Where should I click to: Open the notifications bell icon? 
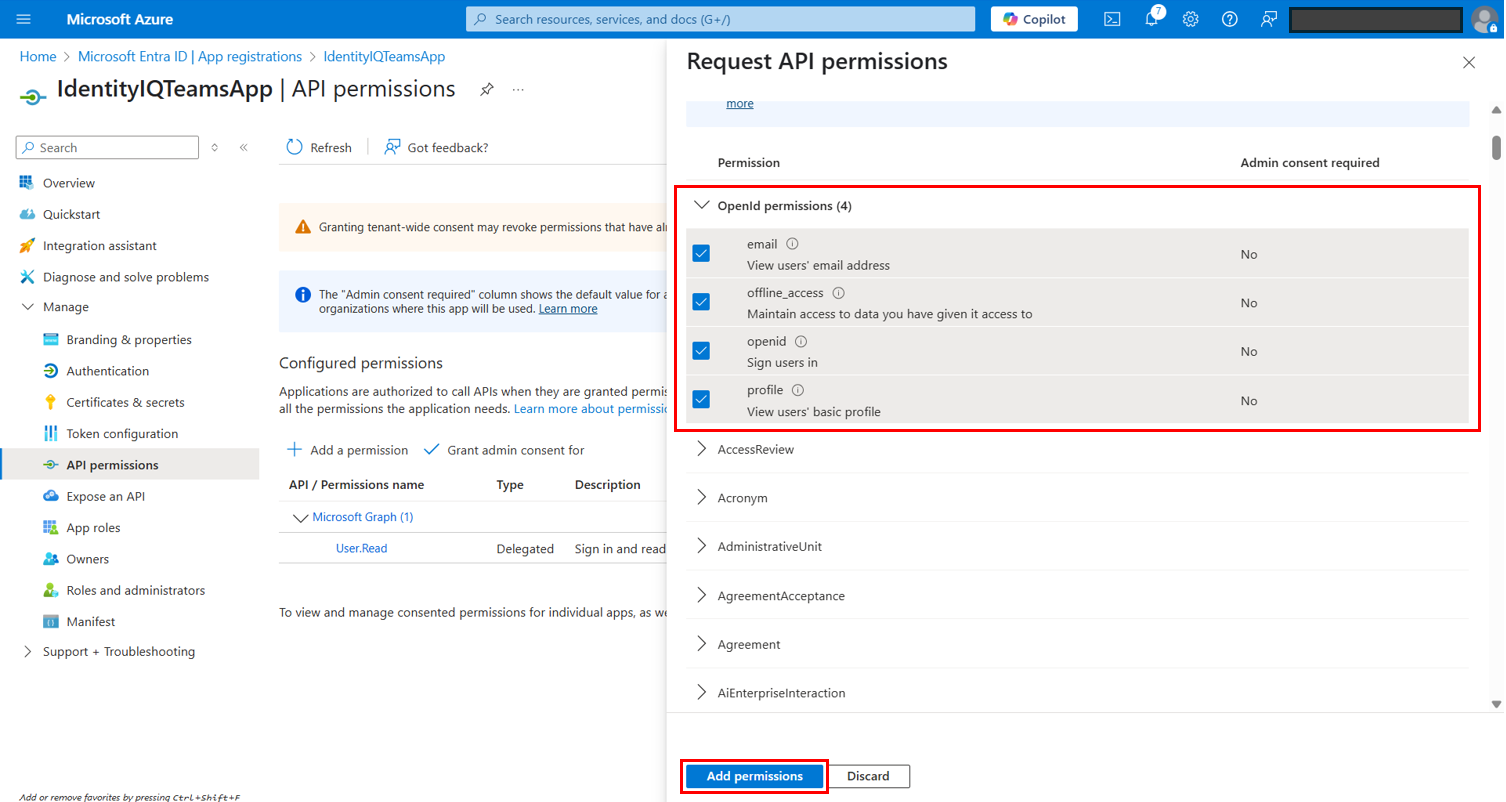tap(1151, 19)
